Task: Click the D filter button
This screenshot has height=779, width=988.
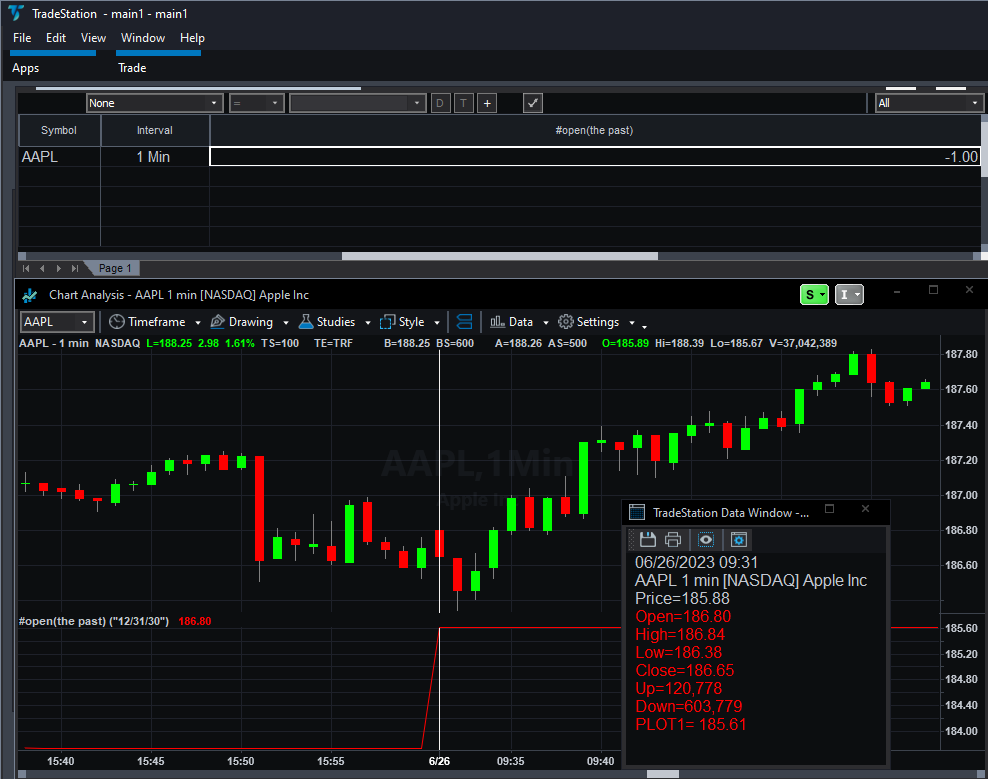Action: (440, 103)
